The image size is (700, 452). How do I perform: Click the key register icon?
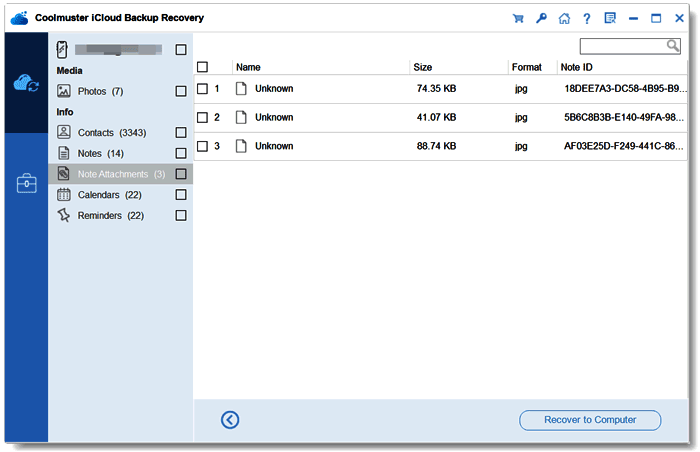pyautogui.click(x=541, y=18)
